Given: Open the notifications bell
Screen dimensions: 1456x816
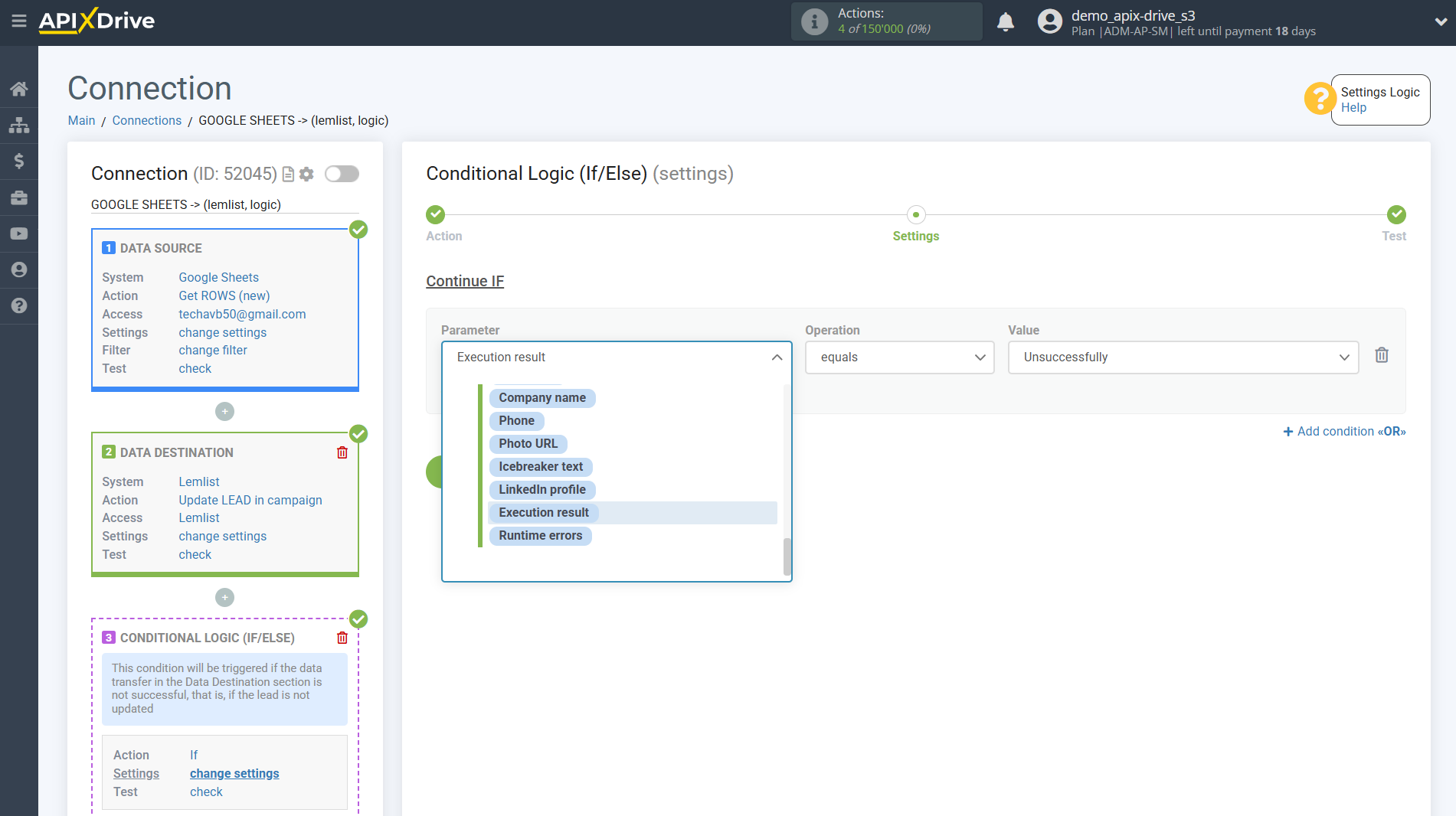Looking at the screenshot, I should [1006, 21].
